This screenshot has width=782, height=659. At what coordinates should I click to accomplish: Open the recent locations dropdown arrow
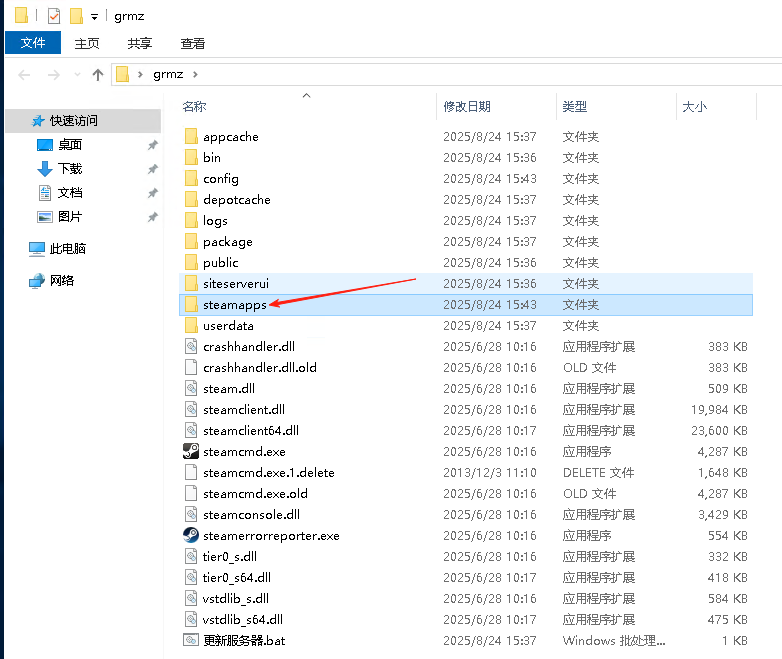[77, 75]
